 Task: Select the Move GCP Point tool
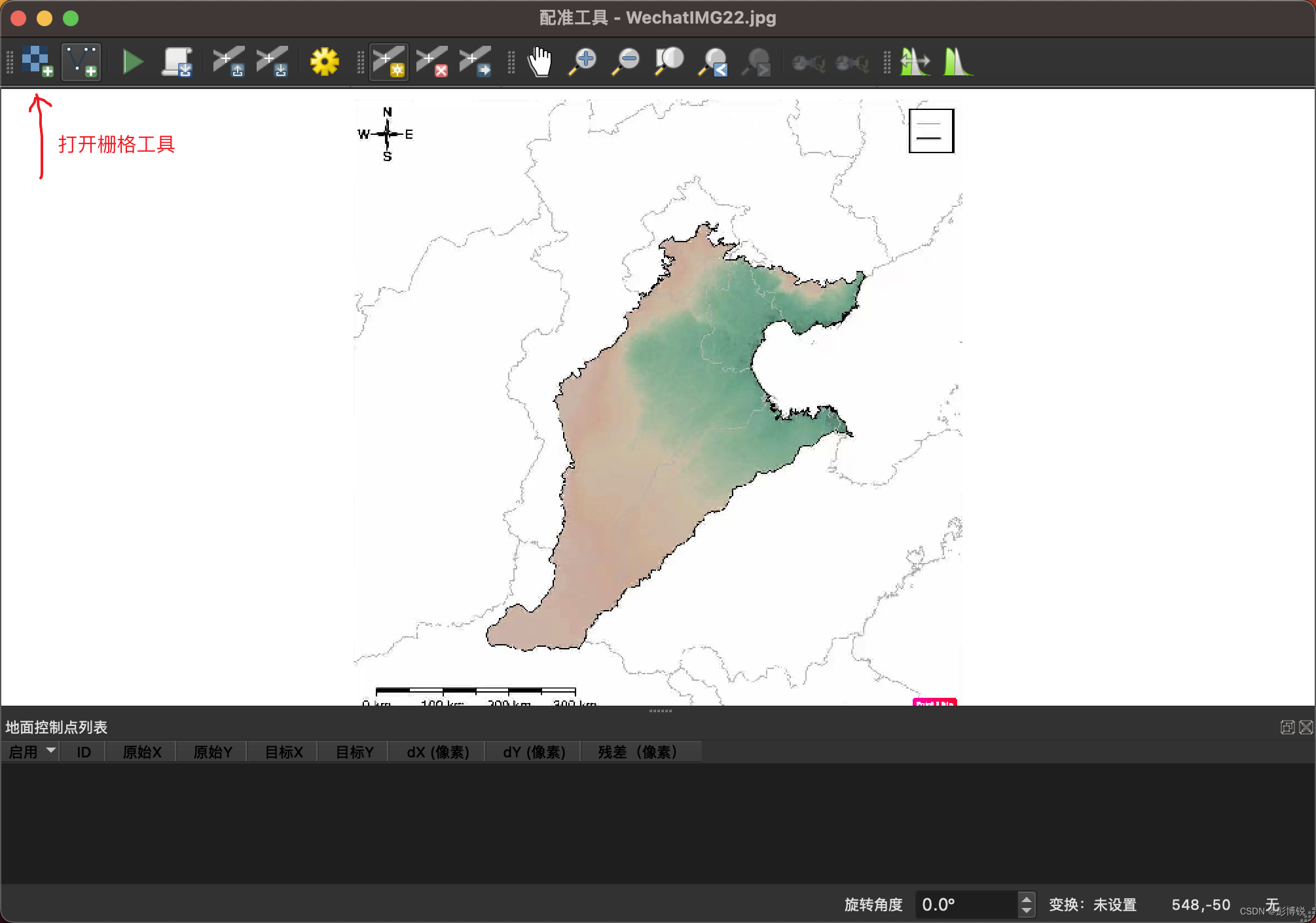pos(475,62)
